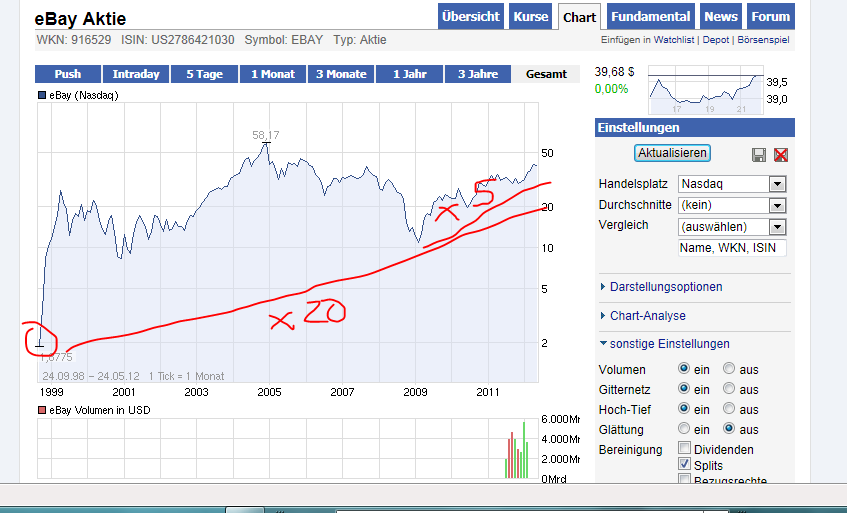Select the Push chart period
This screenshot has height=513, width=847.
coord(68,74)
